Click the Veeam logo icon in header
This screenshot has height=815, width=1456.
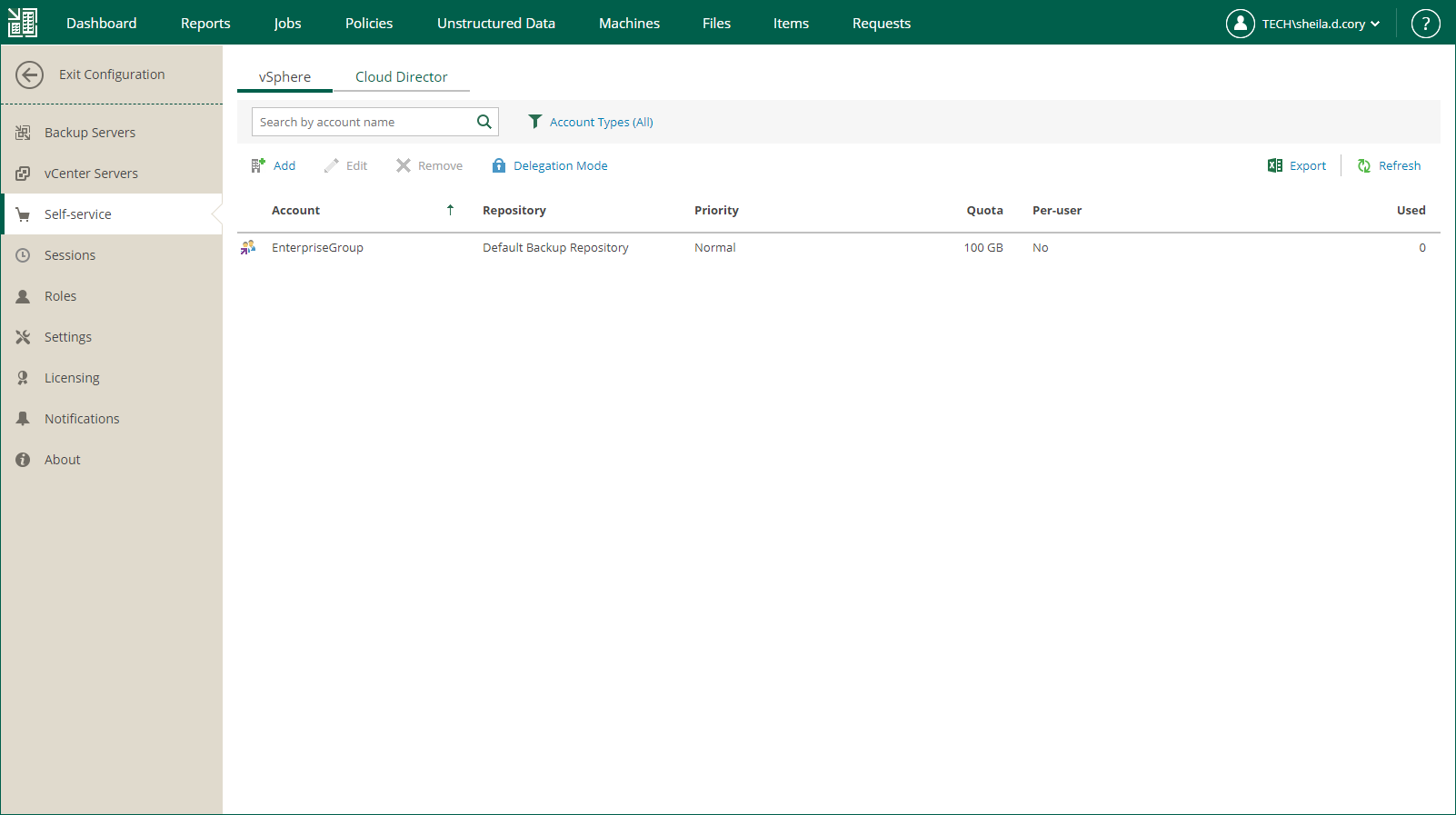click(x=23, y=23)
